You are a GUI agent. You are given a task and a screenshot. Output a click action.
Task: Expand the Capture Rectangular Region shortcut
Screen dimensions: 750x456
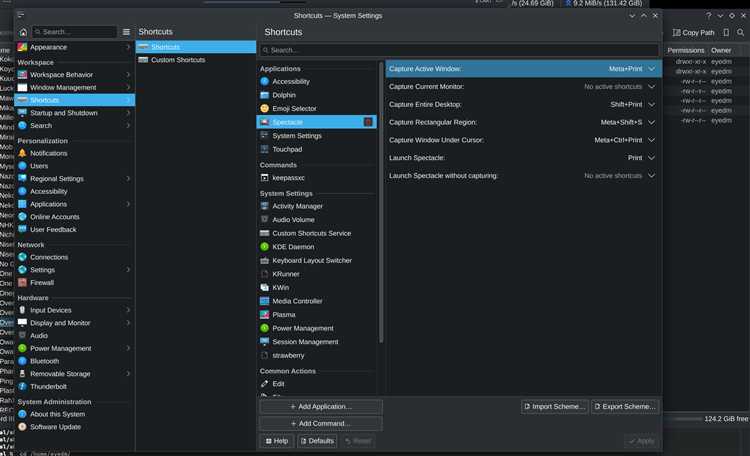651,122
